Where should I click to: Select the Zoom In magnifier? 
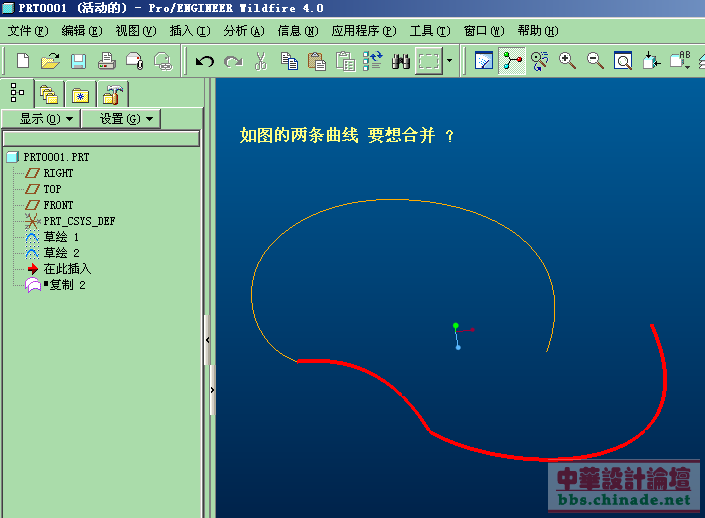point(567,61)
